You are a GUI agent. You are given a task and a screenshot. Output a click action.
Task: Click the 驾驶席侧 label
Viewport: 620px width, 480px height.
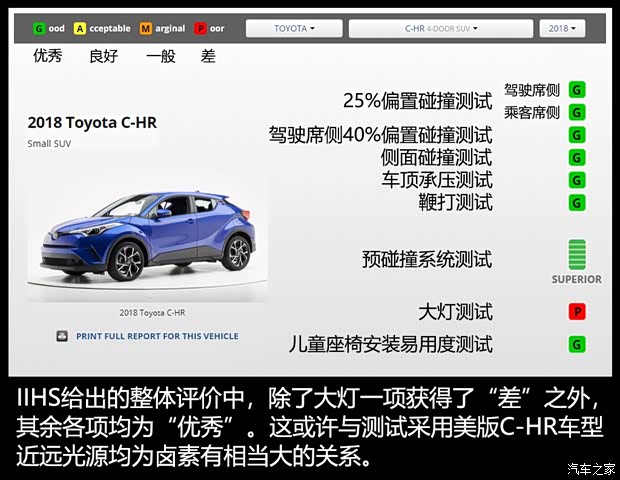[x=532, y=90]
